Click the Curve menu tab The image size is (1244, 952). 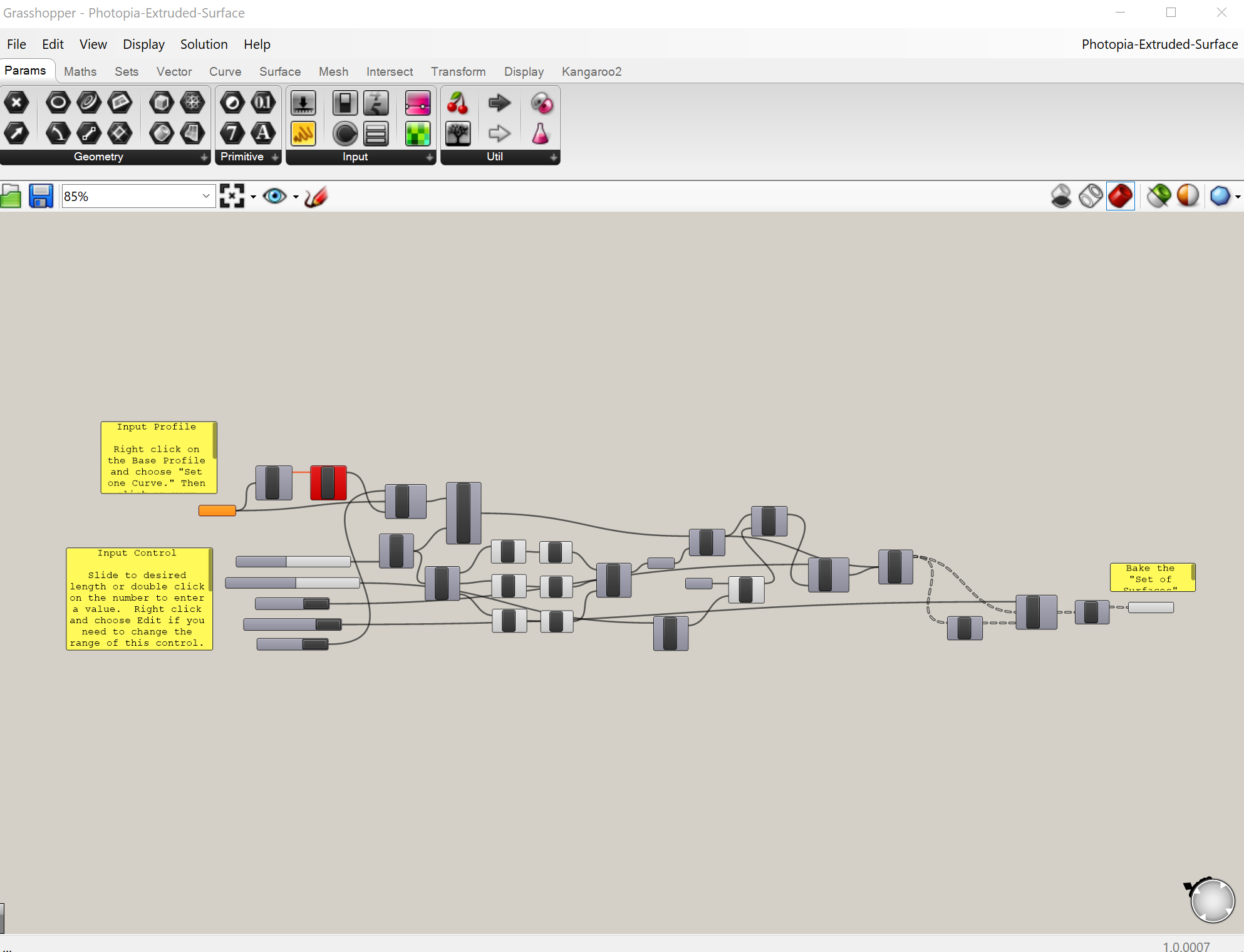point(224,71)
